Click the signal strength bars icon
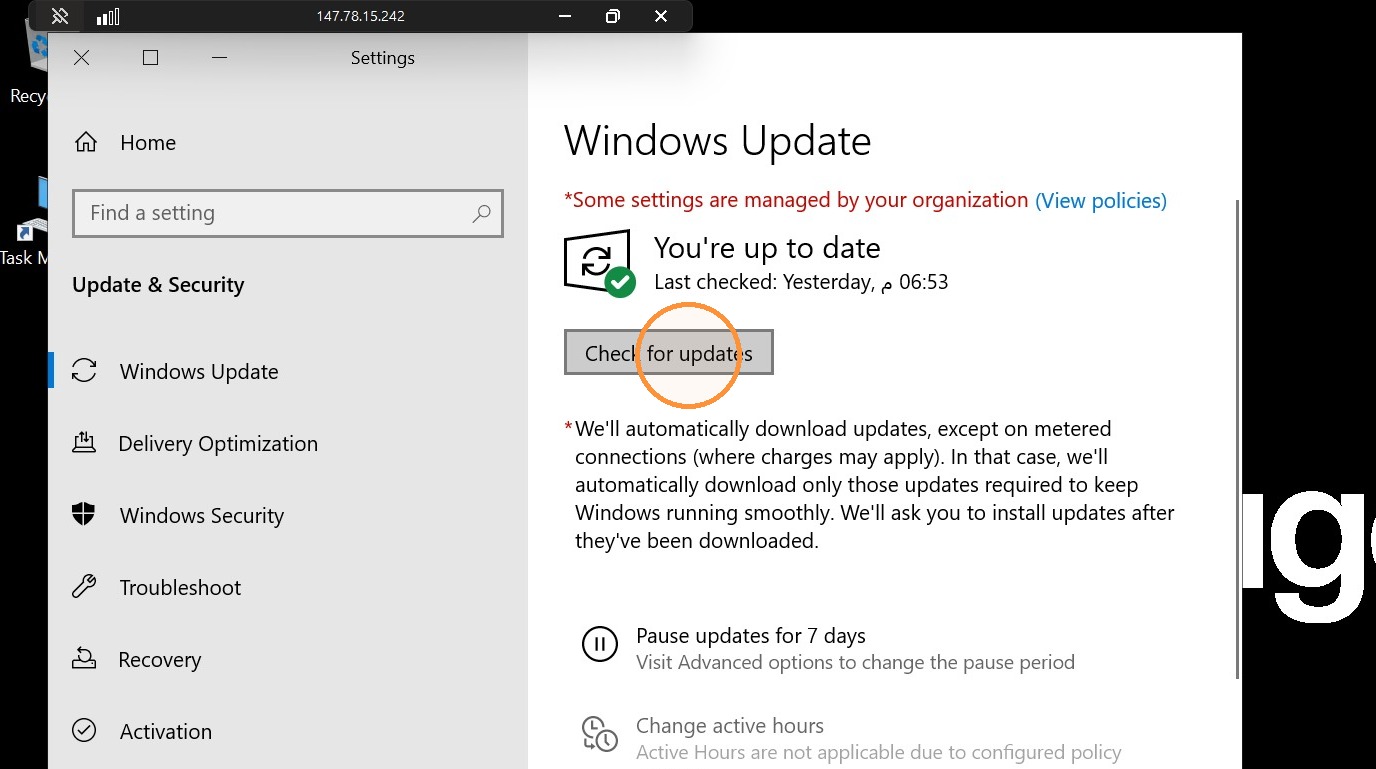Image resolution: width=1376 pixels, height=769 pixels. pyautogui.click(x=108, y=16)
